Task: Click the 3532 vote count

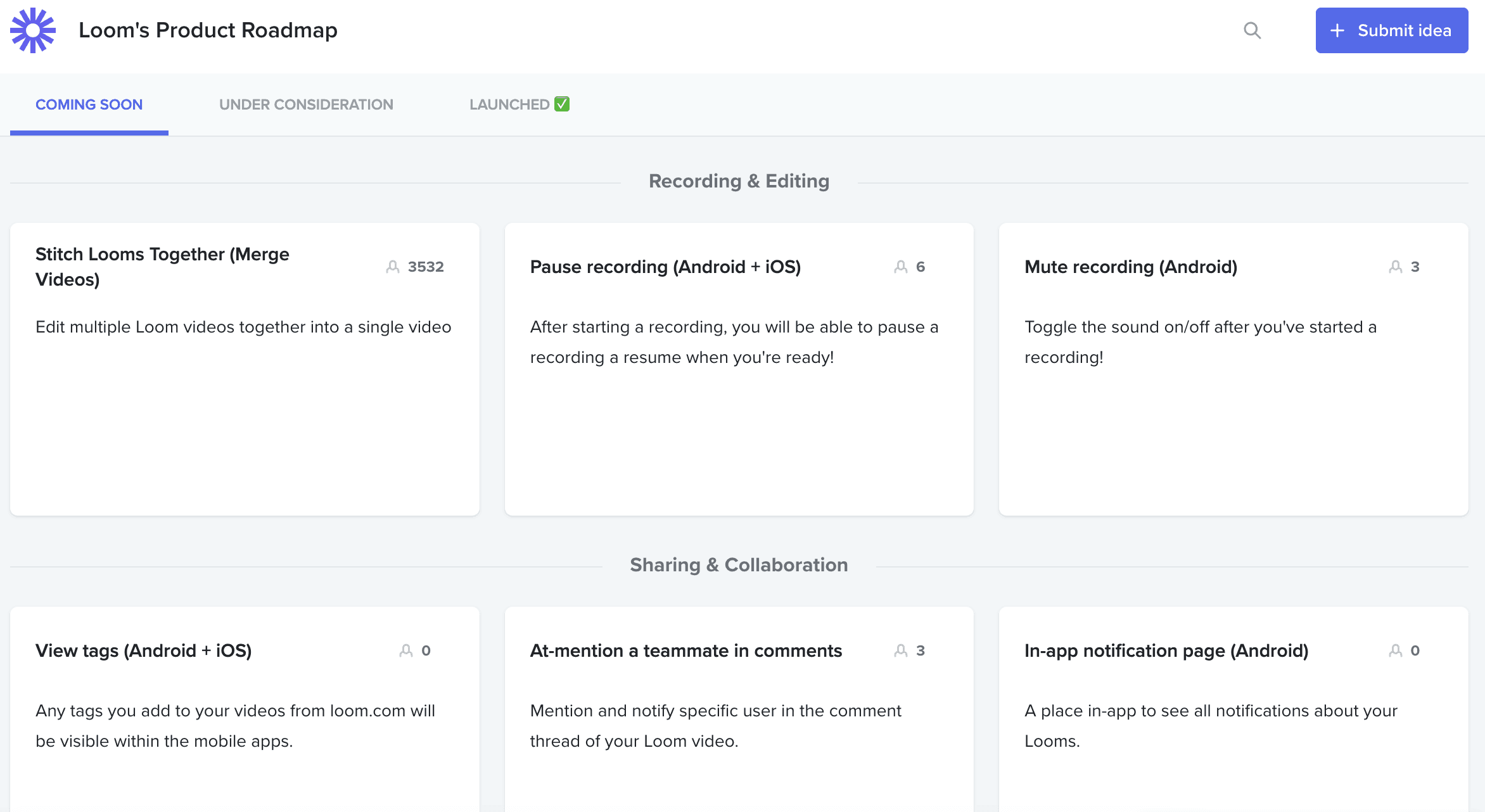Action: click(x=426, y=267)
